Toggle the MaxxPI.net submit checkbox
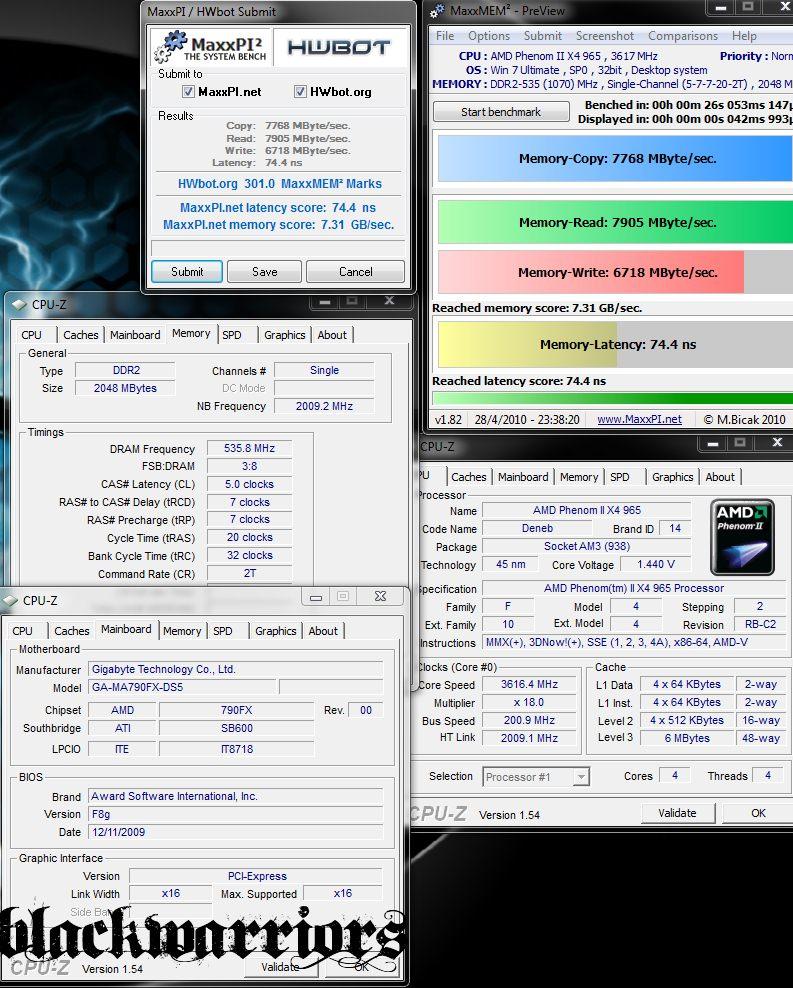Viewport: 793px width, 988px height. tap(188, 92)
